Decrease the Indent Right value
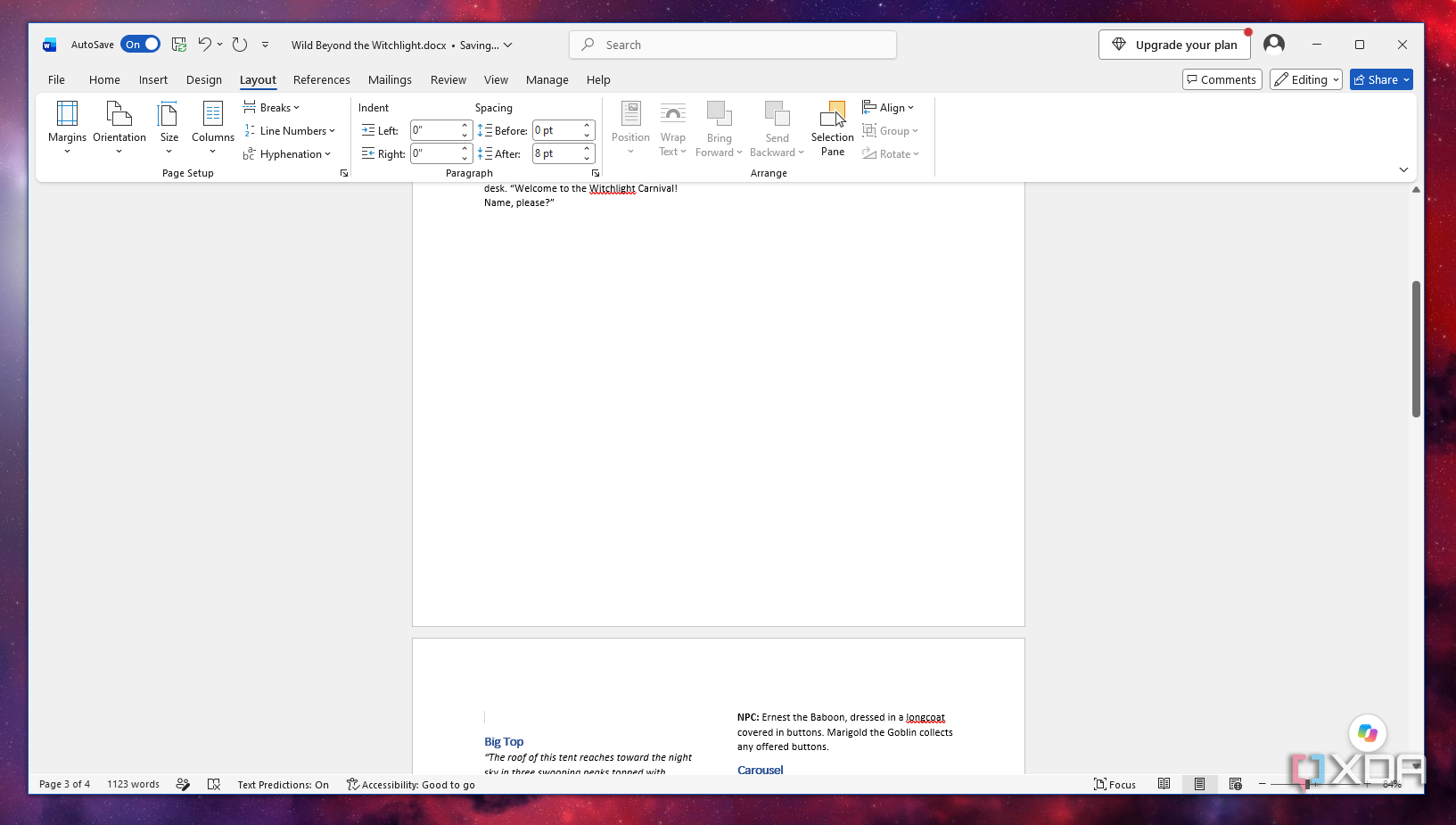 [465, 159]
